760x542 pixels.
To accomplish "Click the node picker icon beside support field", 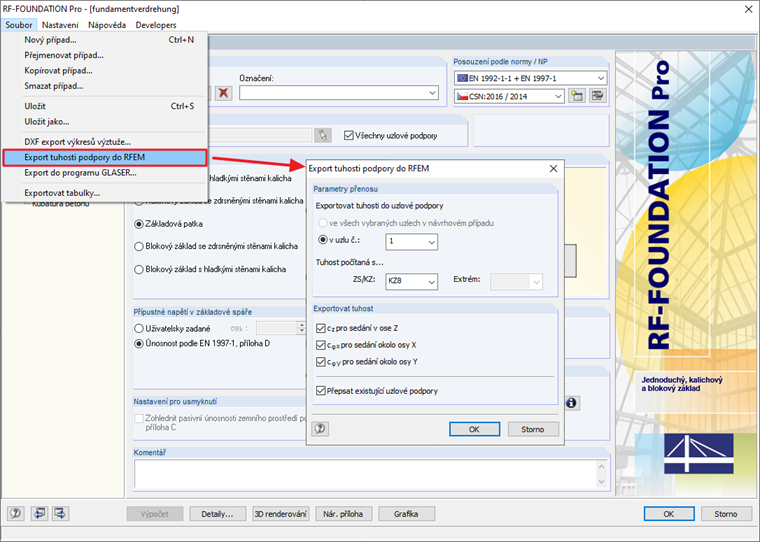I will coord(322,135).
